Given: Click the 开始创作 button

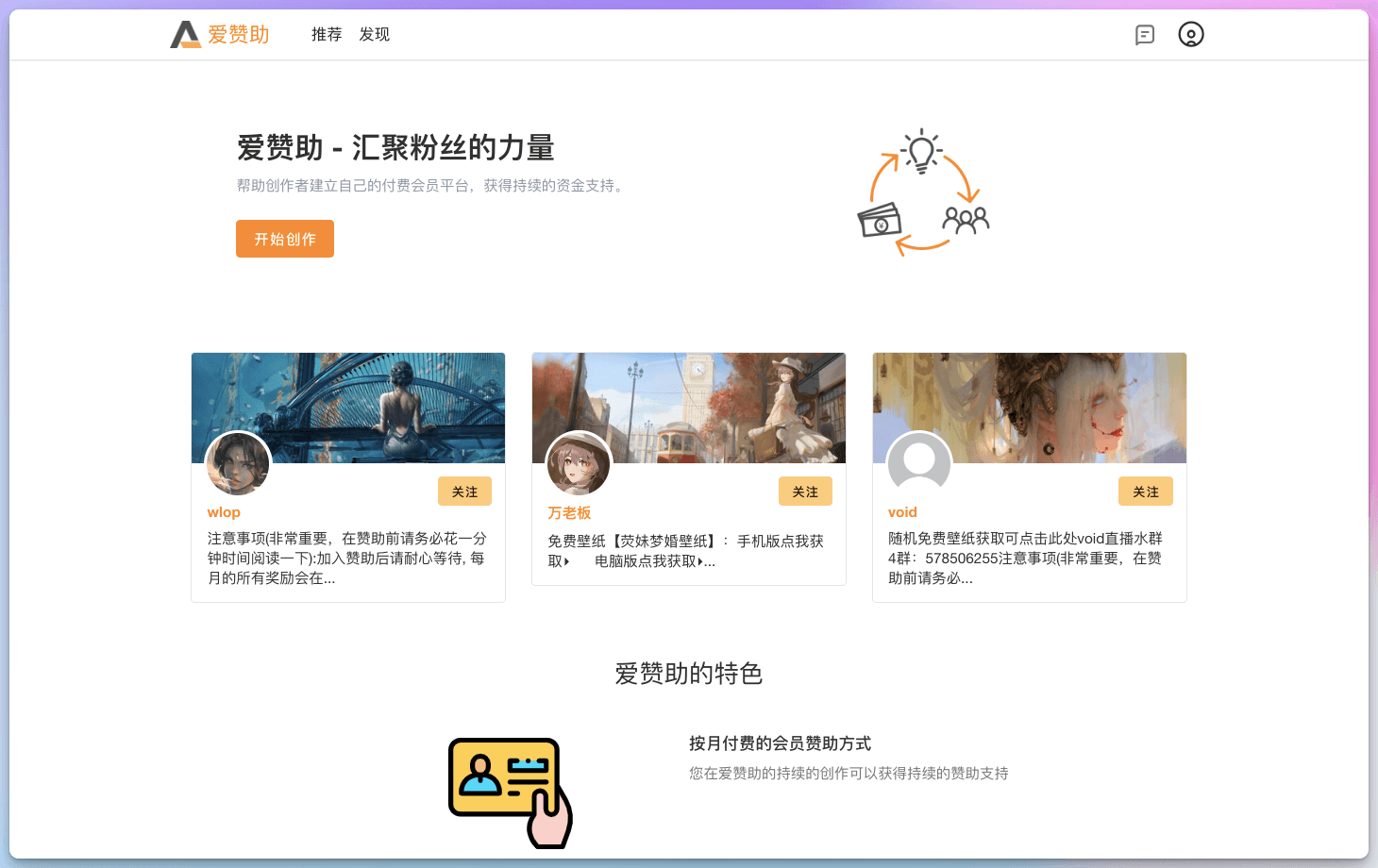Looking at the screenshot, I should click(285, 239).
